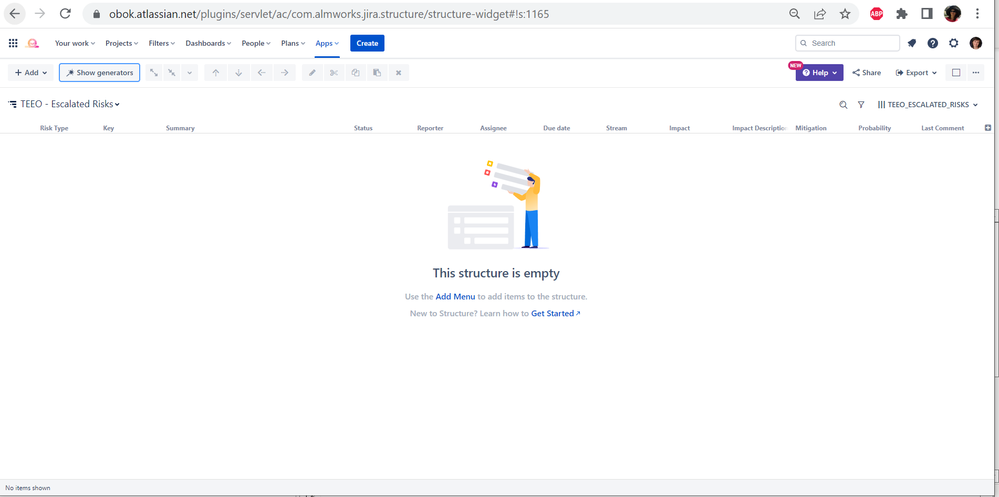Click the filter funnel icon
The image size is (999, 497).
coord(861,104)
